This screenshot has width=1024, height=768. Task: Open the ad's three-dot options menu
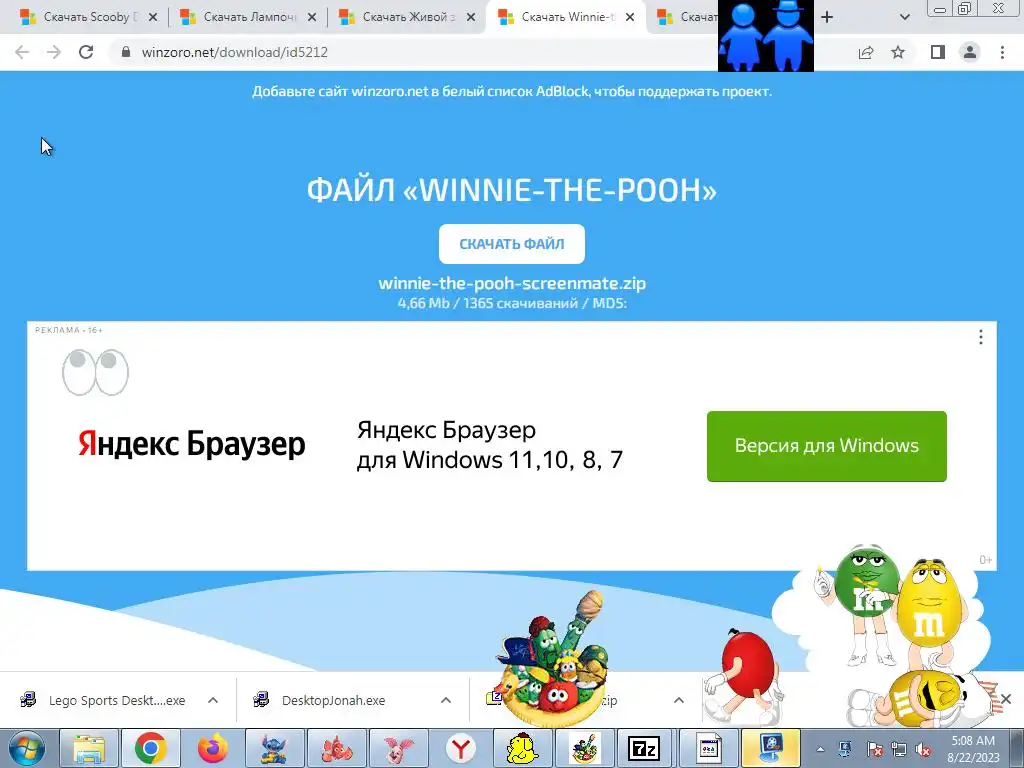[980, 337]
